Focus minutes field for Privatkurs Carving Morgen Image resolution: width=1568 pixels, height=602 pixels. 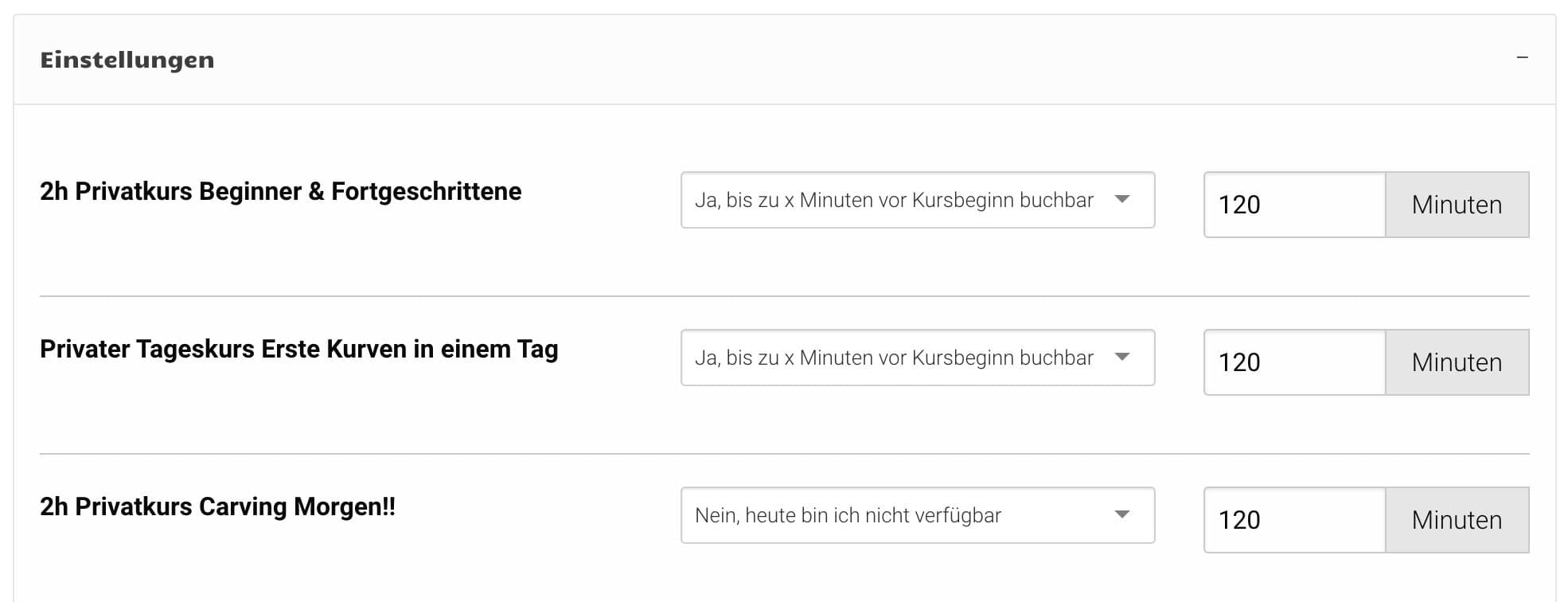pos(1293,520)
